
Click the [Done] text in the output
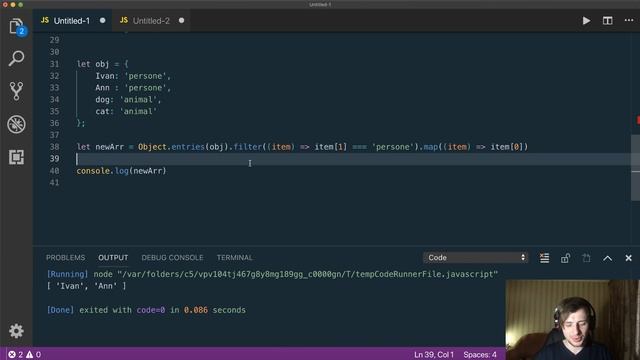(x=60, y=310)
